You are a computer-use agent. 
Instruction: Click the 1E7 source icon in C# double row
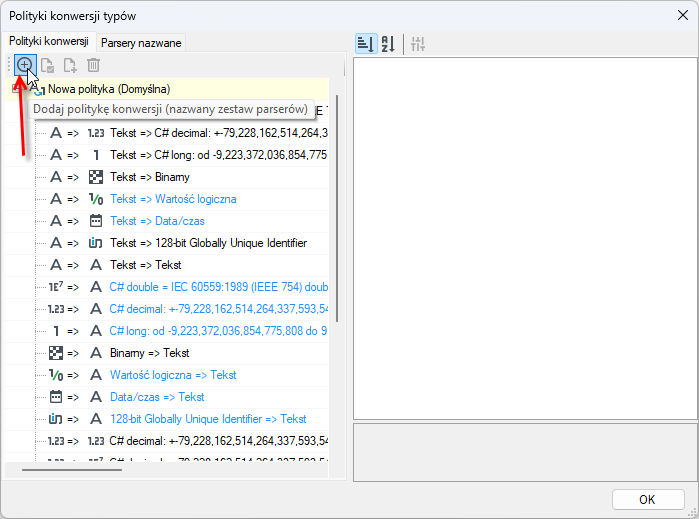click(x=56, y=287)
